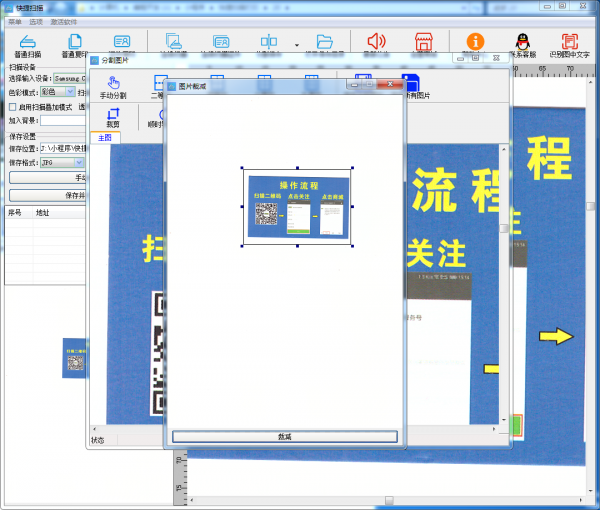
Task: Click the blue open-folder toolbar icon
Action: coord(324,42)
